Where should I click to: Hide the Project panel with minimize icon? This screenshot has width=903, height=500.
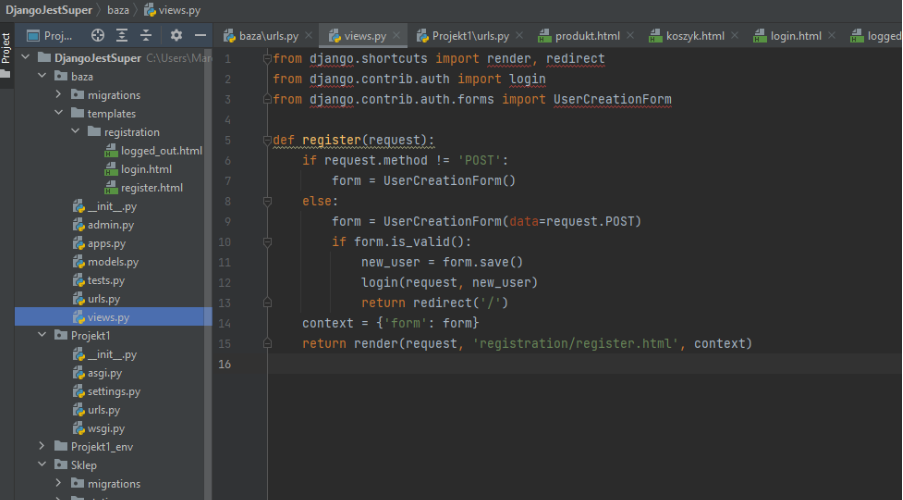[x=198, y=35]
